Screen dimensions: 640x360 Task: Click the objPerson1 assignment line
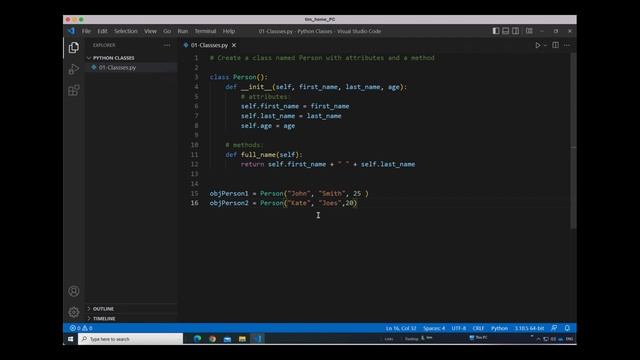coord(289,193)
